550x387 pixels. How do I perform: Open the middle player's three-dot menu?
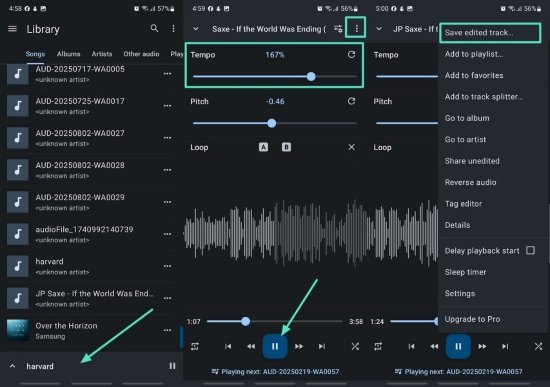click(x=356, y=29)
